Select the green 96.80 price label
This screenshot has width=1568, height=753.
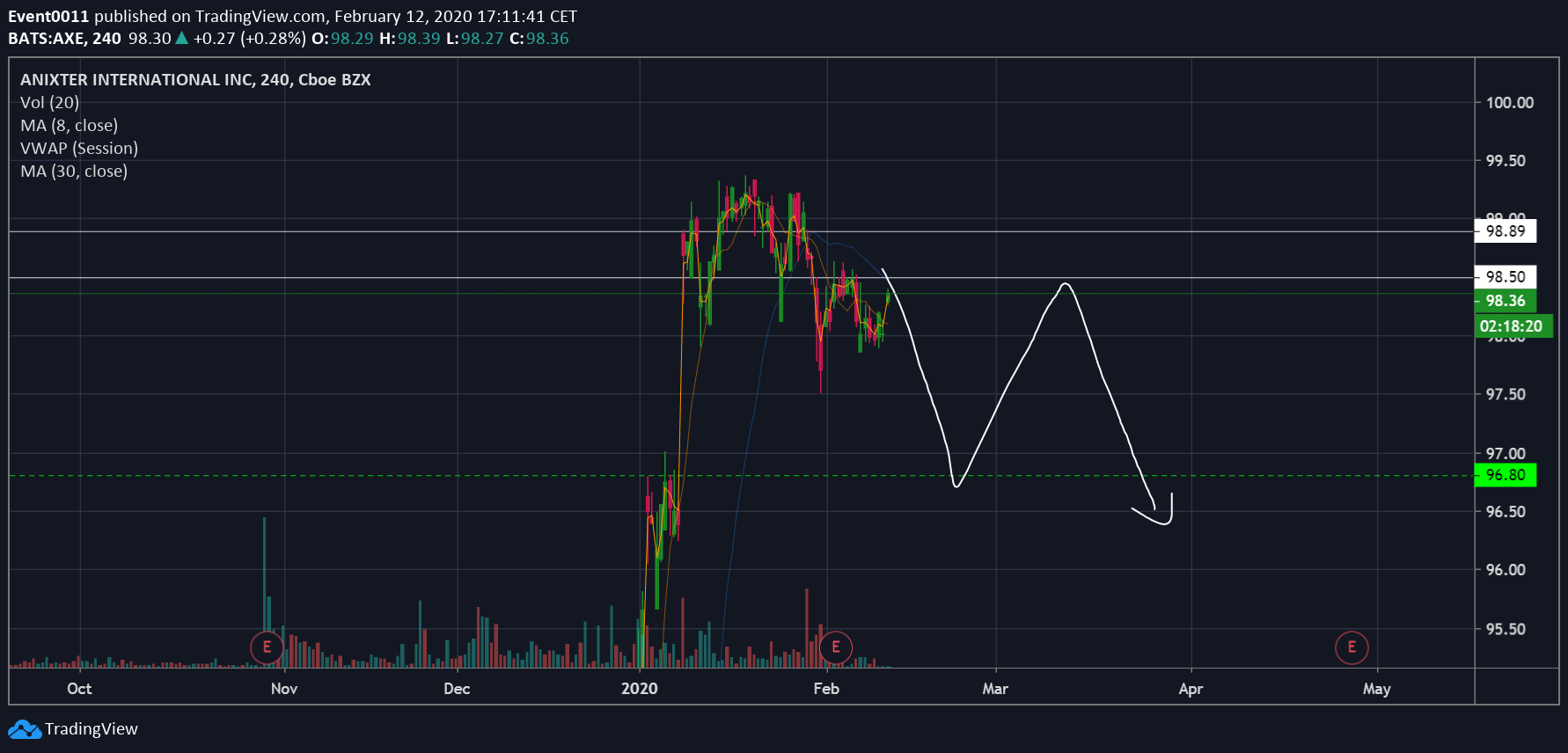click(1506, 475)
